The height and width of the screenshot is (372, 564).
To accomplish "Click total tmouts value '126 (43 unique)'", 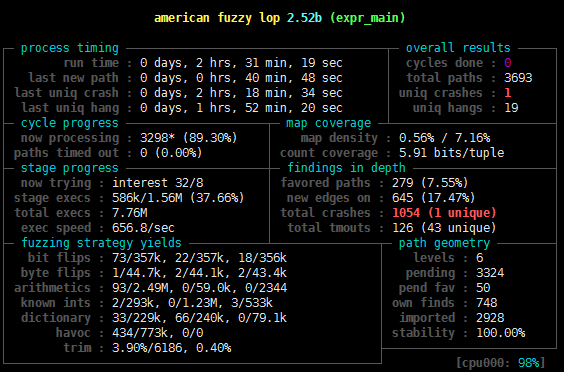I will [x=444, y=228].
